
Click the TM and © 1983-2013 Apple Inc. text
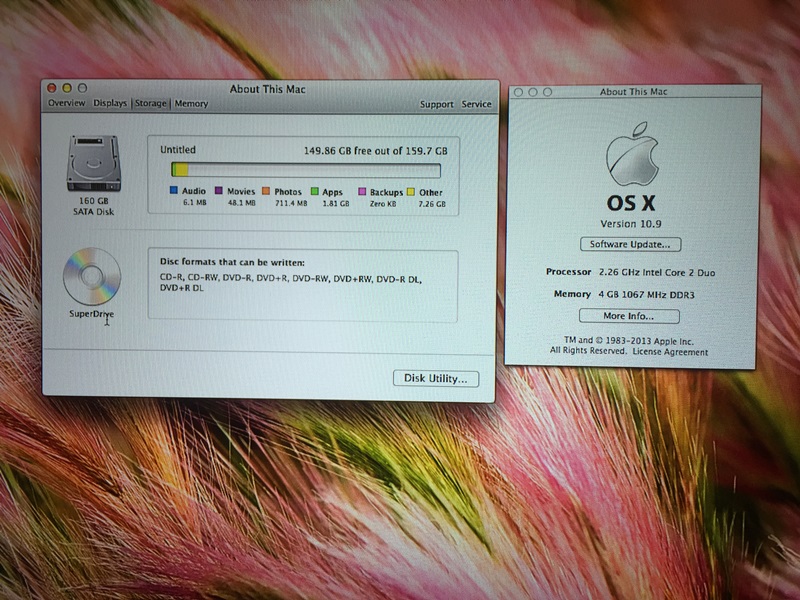coord(629,341)
